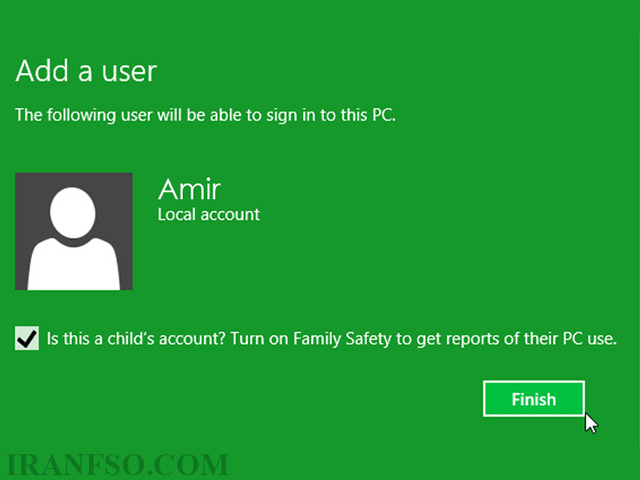Viewport: 640px width, 480px height.
Task: Uncheck the Family Safety child's account checkbox
Action: (27, 338)
